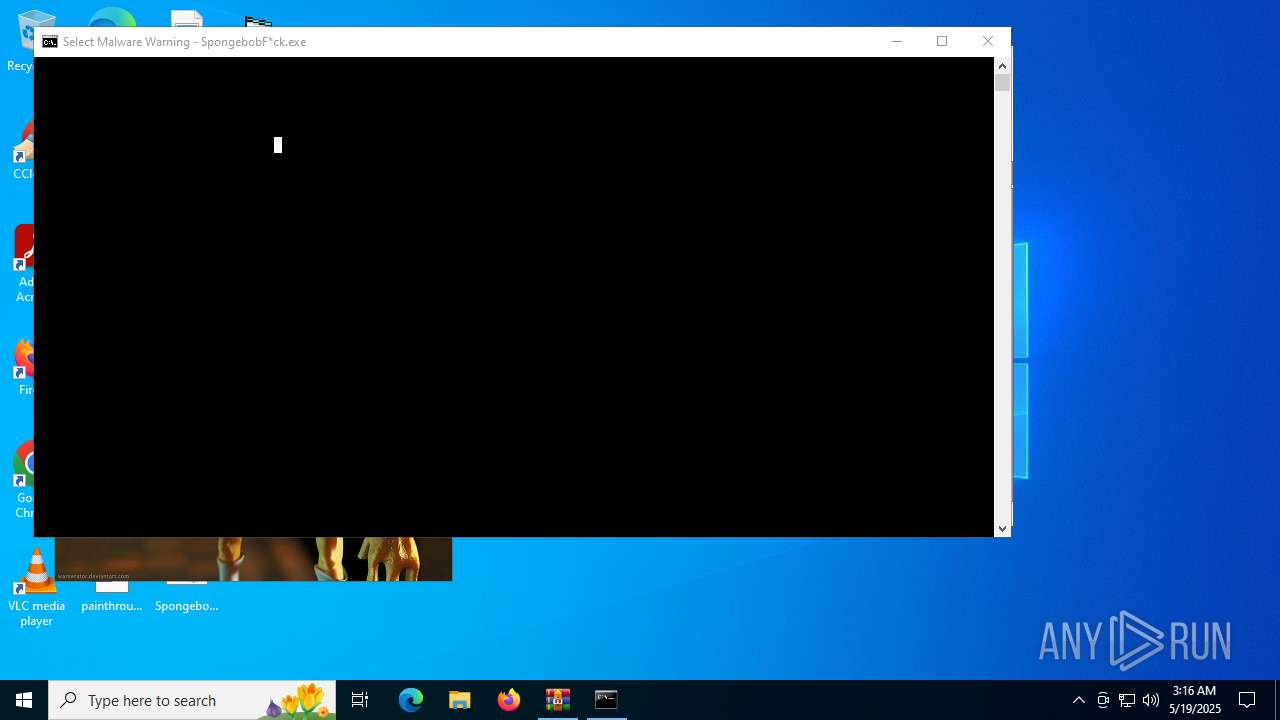1280x720 pixels.
Task: Click the Firefox desktop shortcut
Action: click(x=22, y=367)
